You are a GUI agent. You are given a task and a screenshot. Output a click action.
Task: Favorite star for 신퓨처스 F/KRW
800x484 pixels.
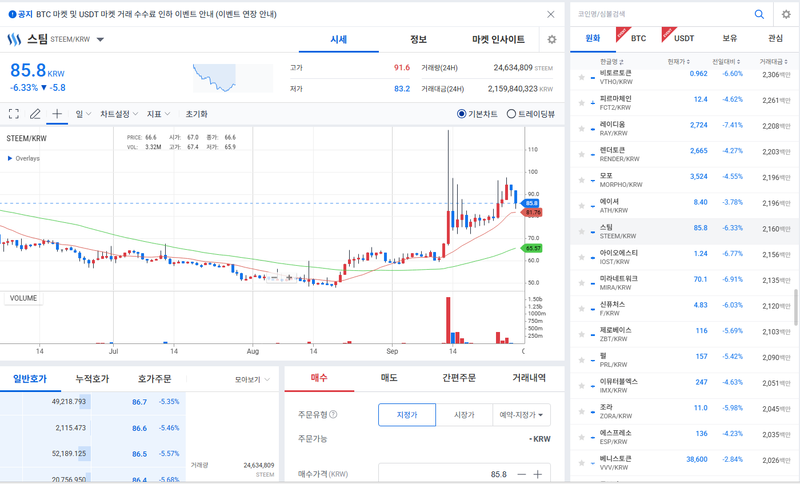point(581,309)
